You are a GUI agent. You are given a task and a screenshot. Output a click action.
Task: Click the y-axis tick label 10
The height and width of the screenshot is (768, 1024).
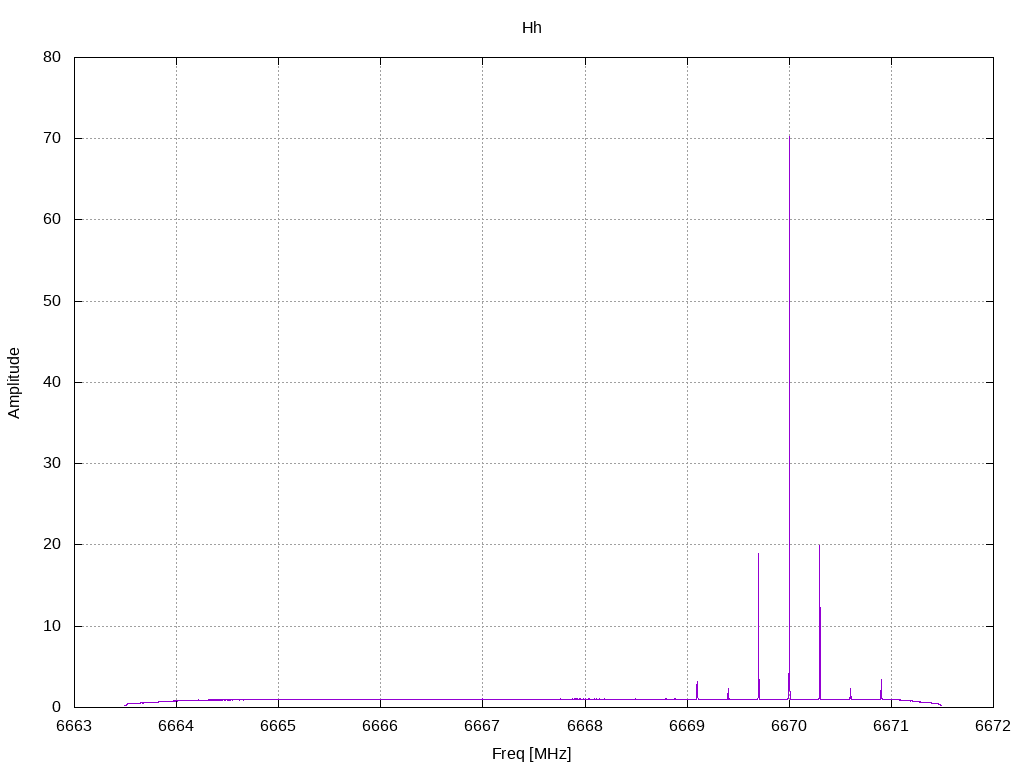[52, 626]
